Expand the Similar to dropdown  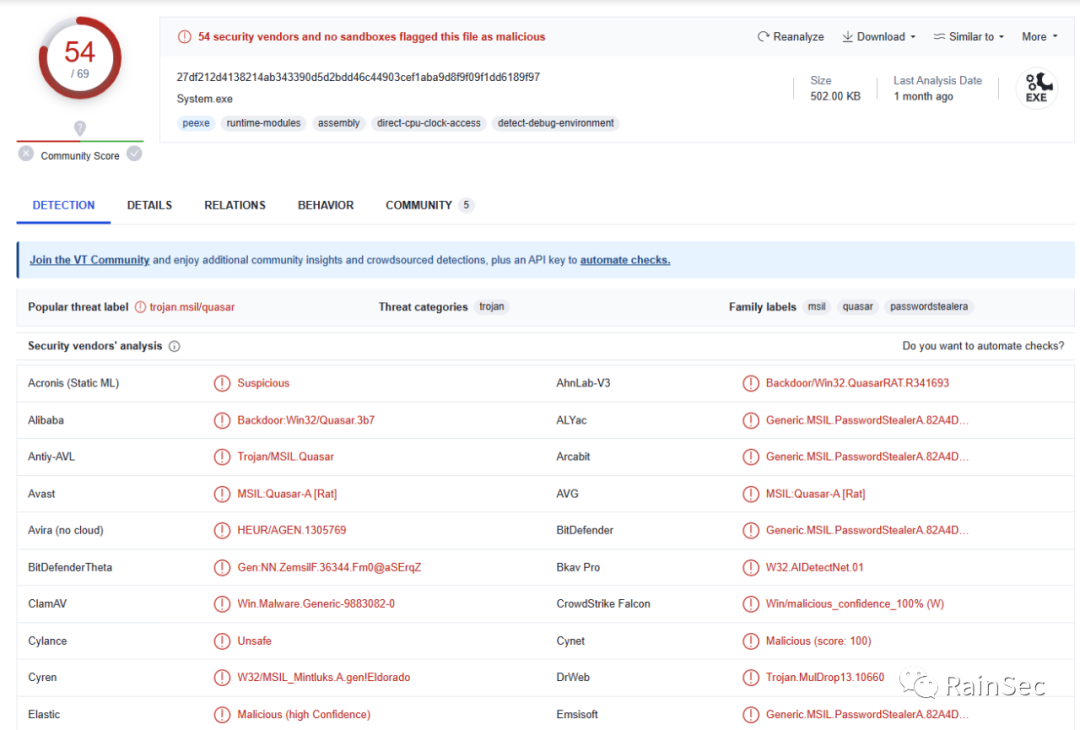point(968,36)
